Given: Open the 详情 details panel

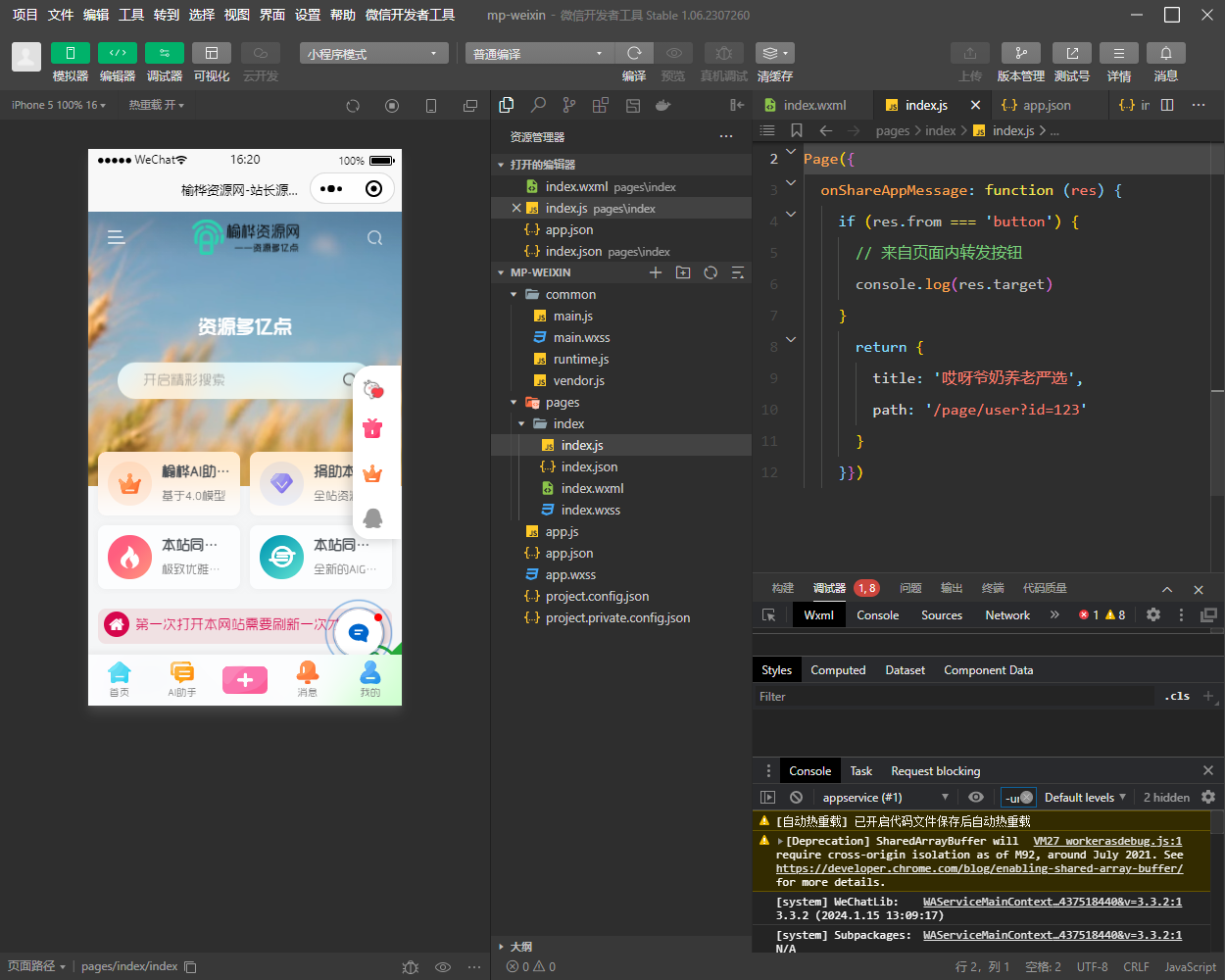Looking at the screenshot, I should pos(1119,53).
